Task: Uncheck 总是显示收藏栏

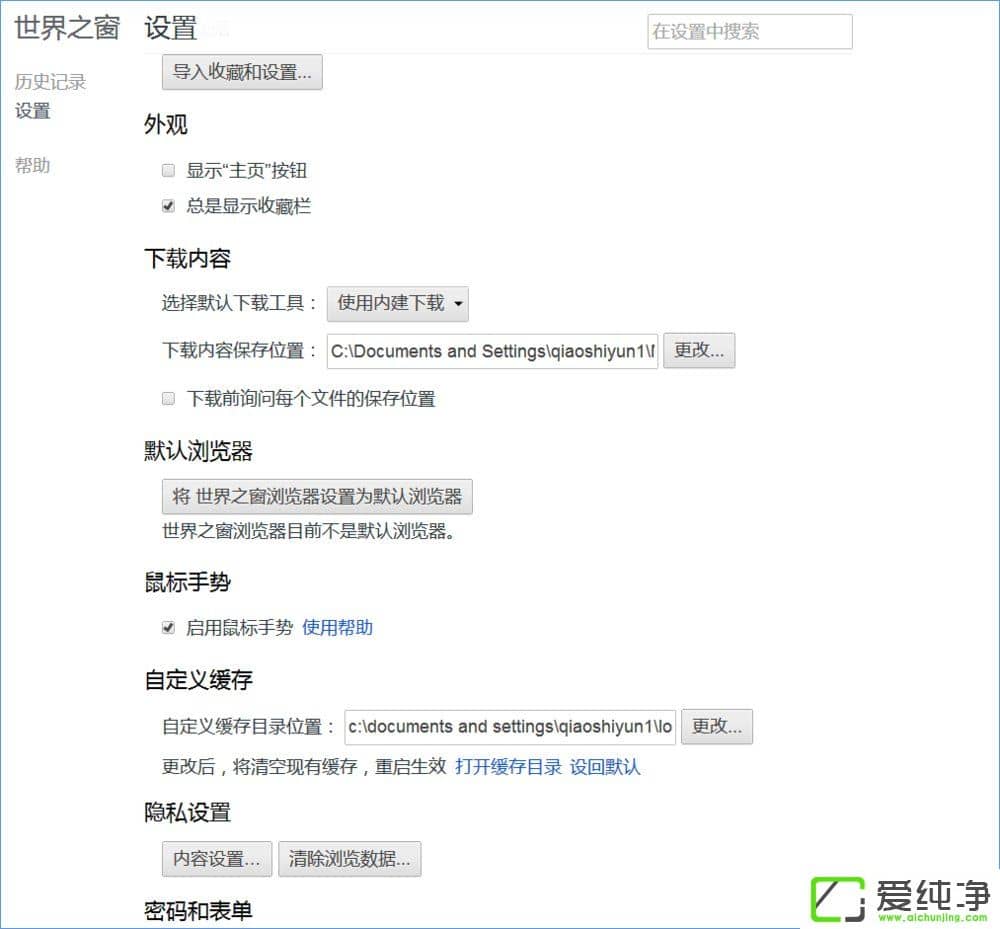Action: point(168,206)
